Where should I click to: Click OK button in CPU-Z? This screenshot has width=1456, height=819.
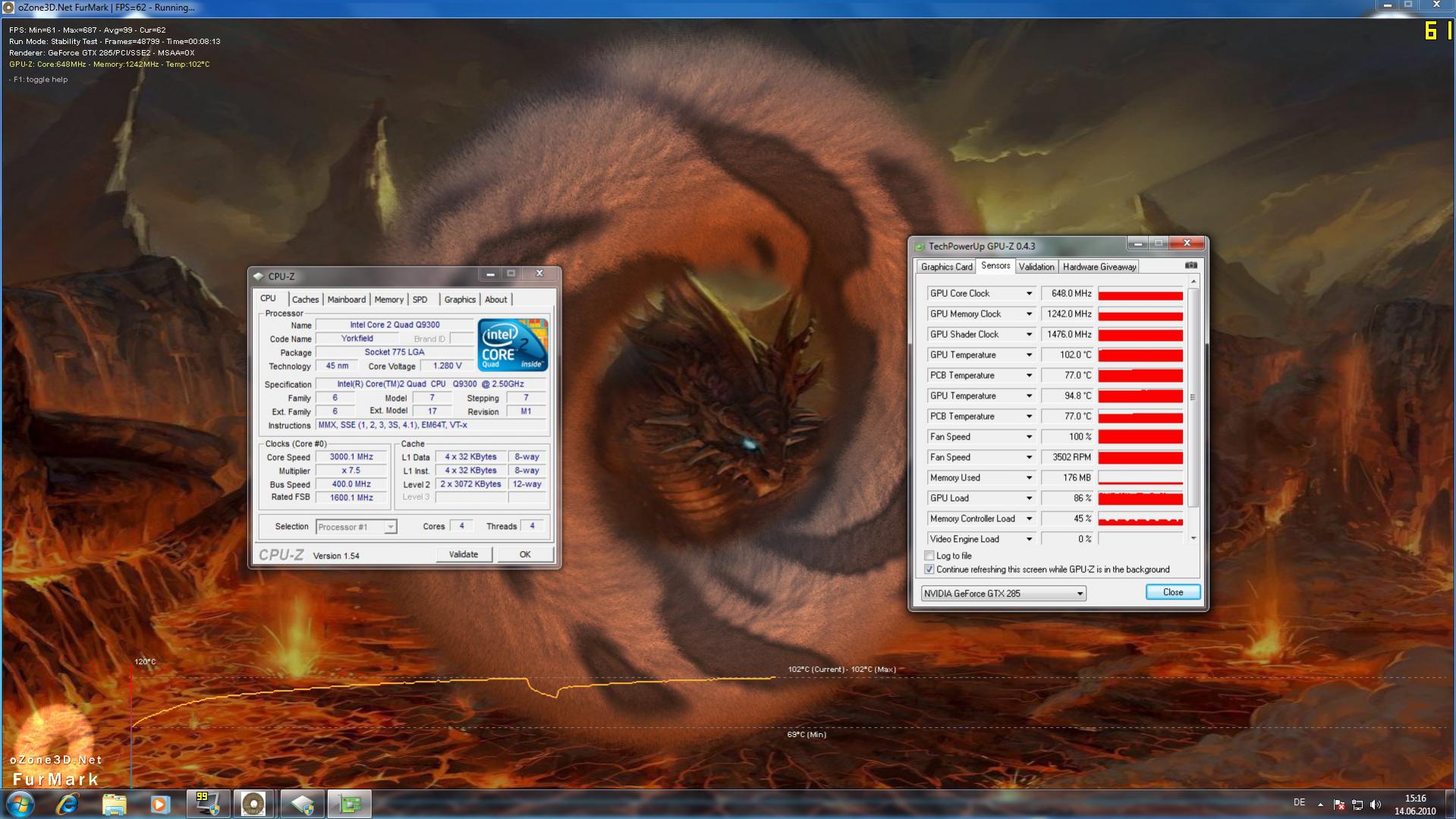525,555
